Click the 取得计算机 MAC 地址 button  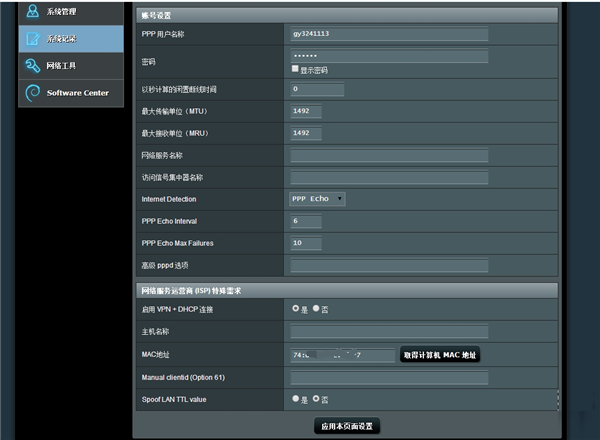coord(440,355)
